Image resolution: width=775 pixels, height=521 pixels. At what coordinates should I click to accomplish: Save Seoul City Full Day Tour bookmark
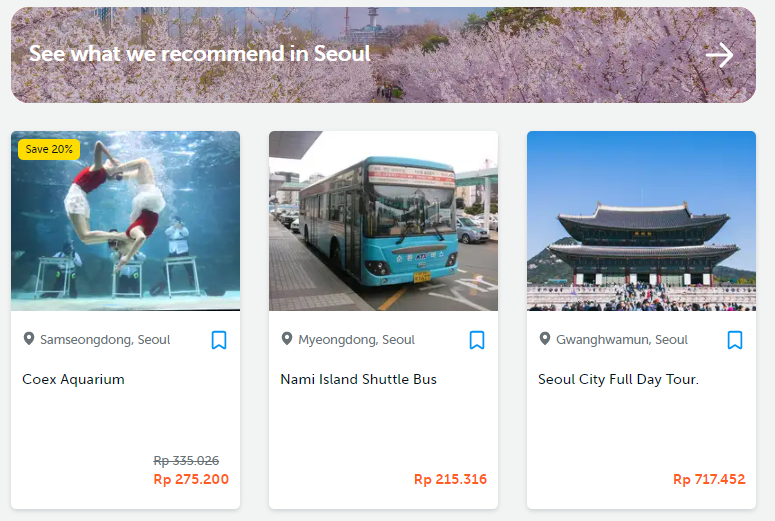coord(735,340)
